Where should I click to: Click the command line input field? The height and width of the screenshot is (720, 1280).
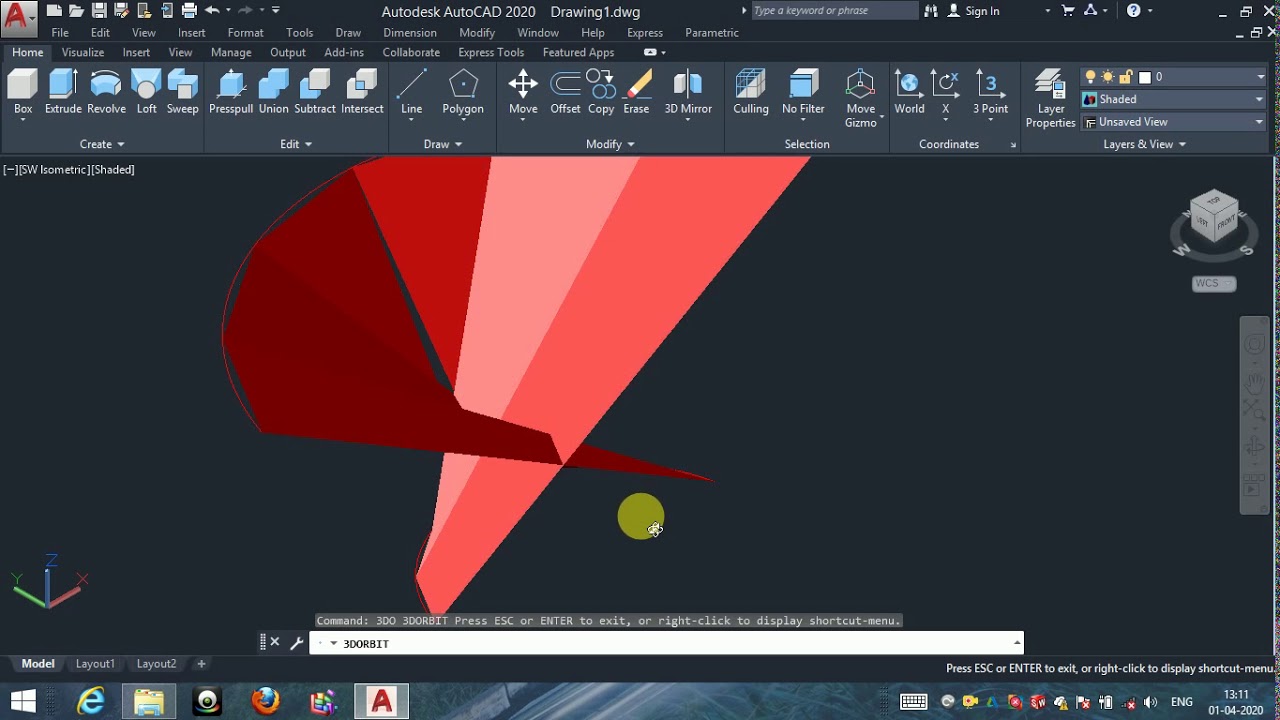(x=666, y=643)
